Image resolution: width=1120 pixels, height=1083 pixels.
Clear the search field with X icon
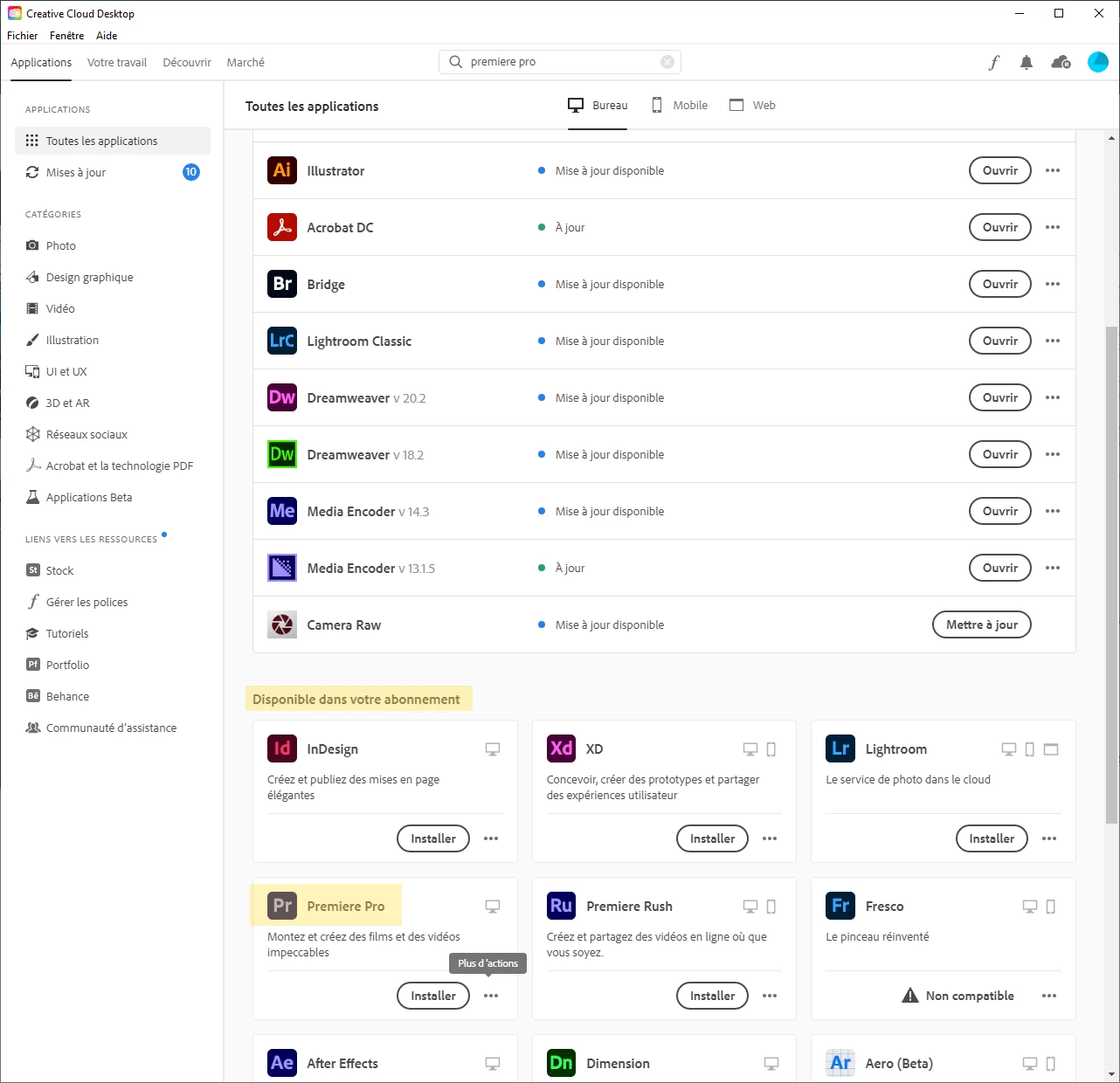pyautogui.click(x=667, y=62)
